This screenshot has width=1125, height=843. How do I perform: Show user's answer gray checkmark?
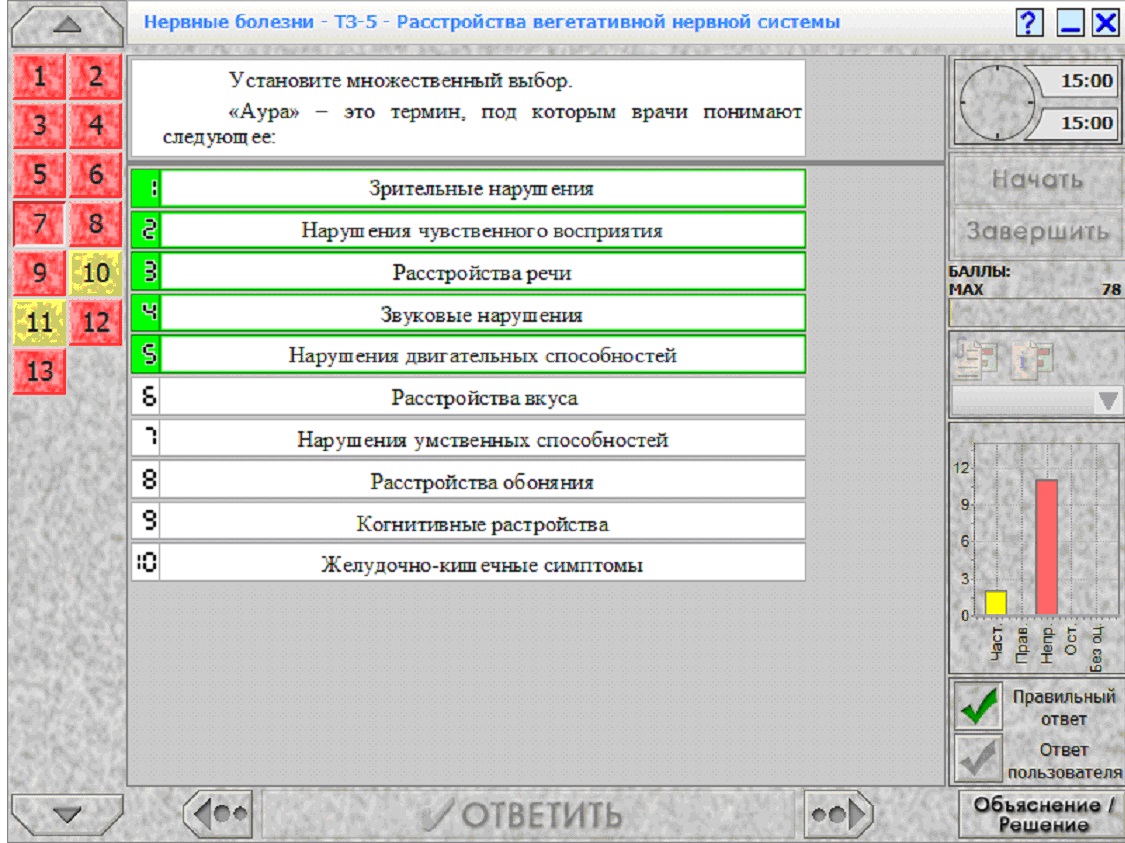pos(979,758)
